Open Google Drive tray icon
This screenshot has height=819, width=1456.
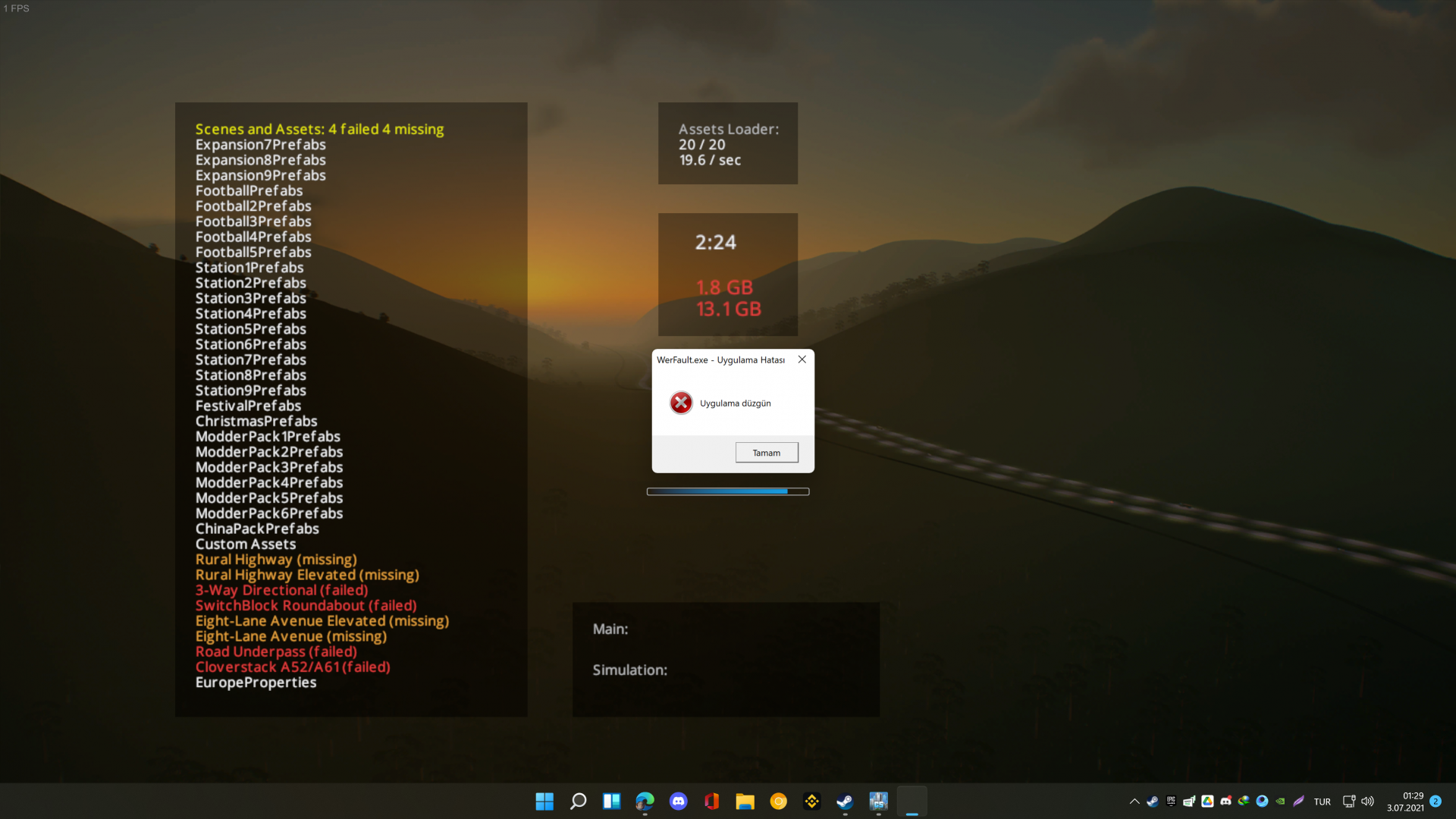[1207, 802]
